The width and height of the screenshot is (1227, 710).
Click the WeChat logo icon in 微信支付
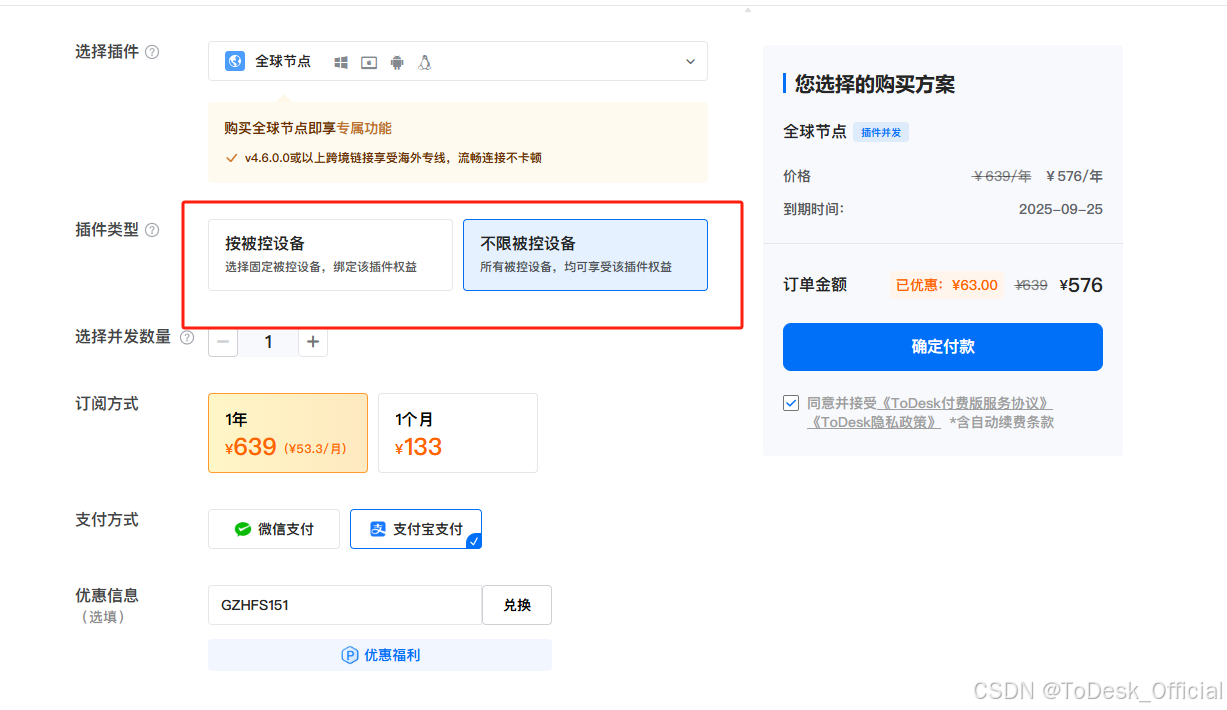pyautogui.click(x=242, y=529)
